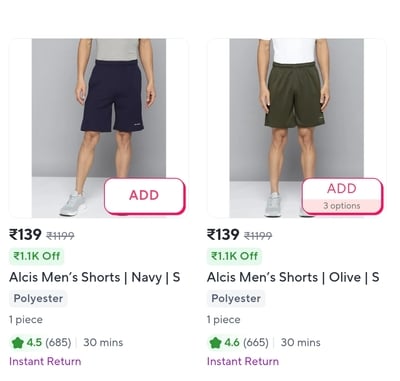This screenshot has width=400, height=381.
Task: Click the green star rating icon for Olive shorts
Action: tap(215, 343)
